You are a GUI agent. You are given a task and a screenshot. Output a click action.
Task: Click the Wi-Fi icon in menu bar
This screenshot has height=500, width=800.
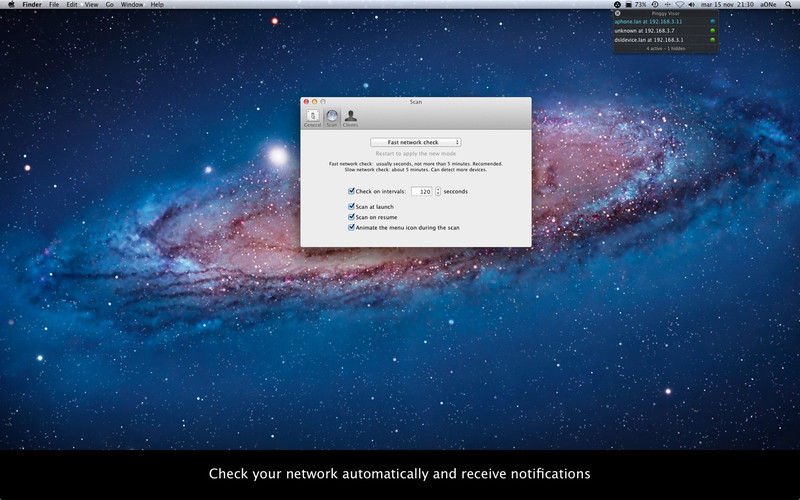(x=680, y=5)
